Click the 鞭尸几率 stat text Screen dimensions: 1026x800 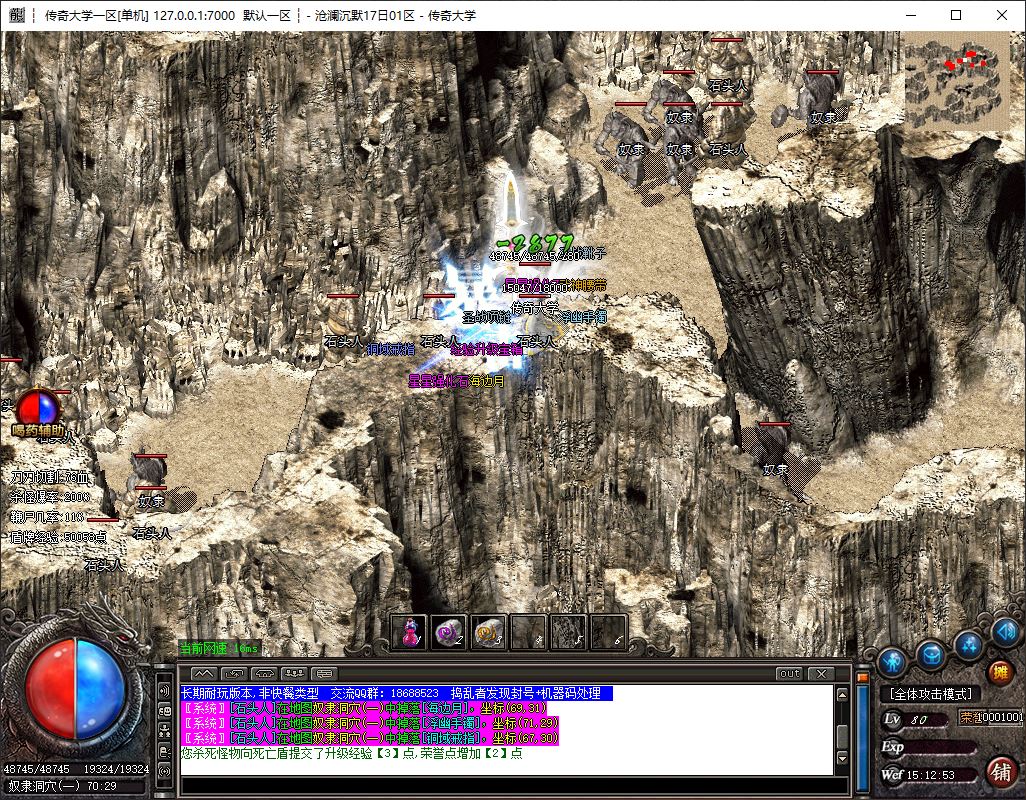point(46,517)
